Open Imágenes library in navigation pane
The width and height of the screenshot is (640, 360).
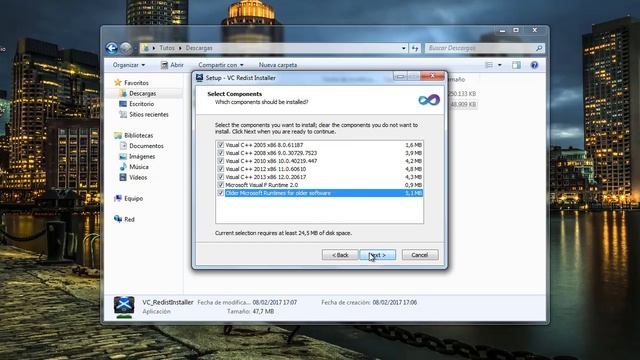point(142,156)
